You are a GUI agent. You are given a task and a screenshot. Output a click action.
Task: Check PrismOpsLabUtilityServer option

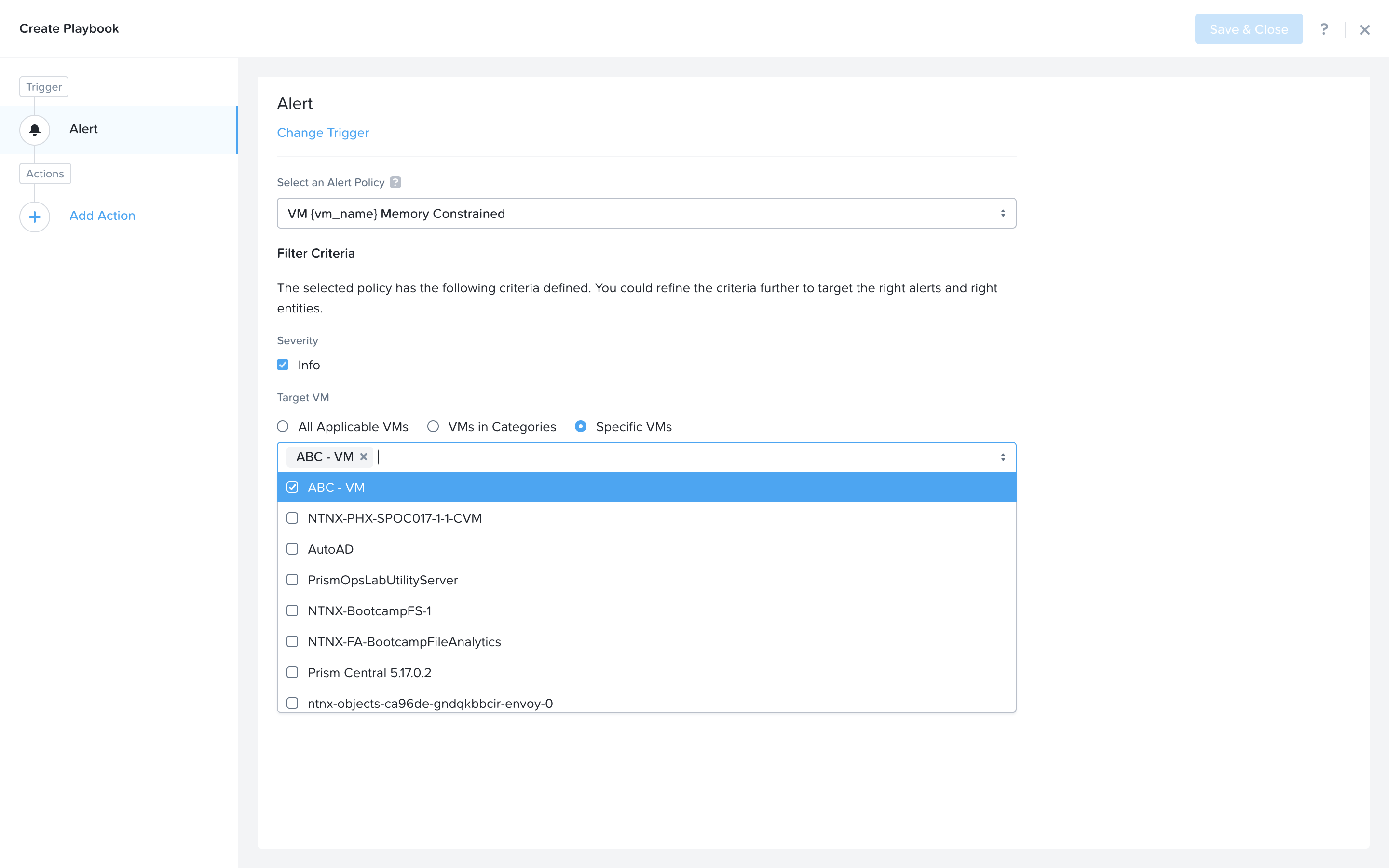pos(293,580)
